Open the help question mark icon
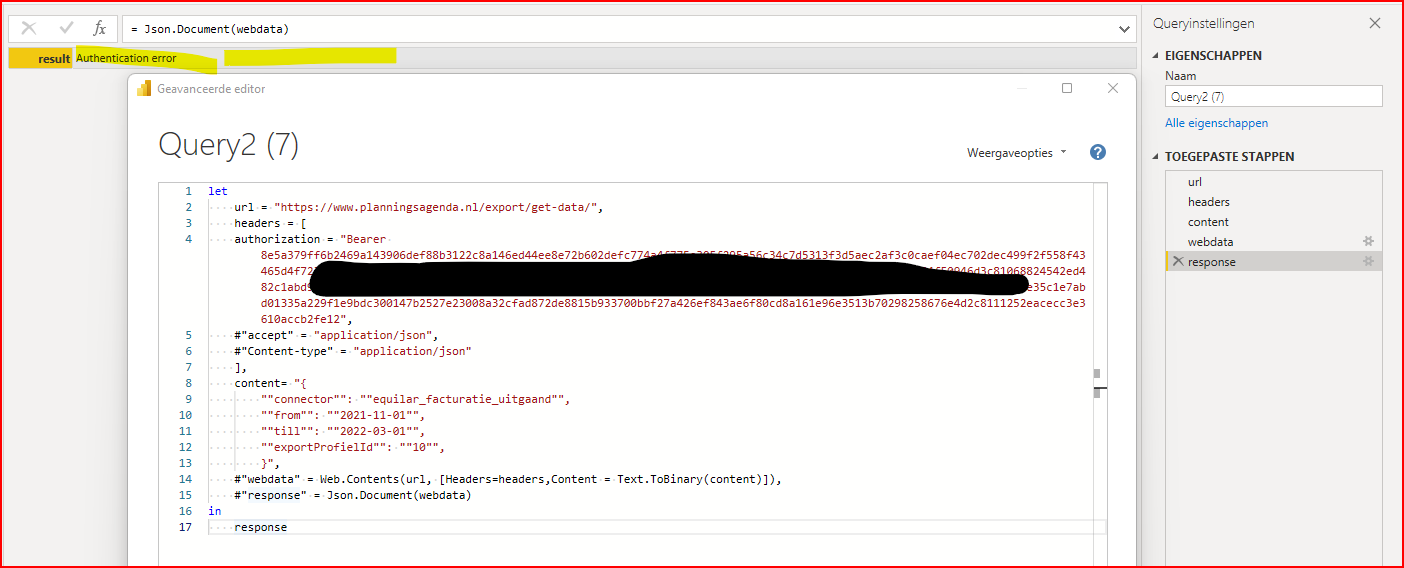This screenshot has width=1404, height=568. pos(1098,152)
